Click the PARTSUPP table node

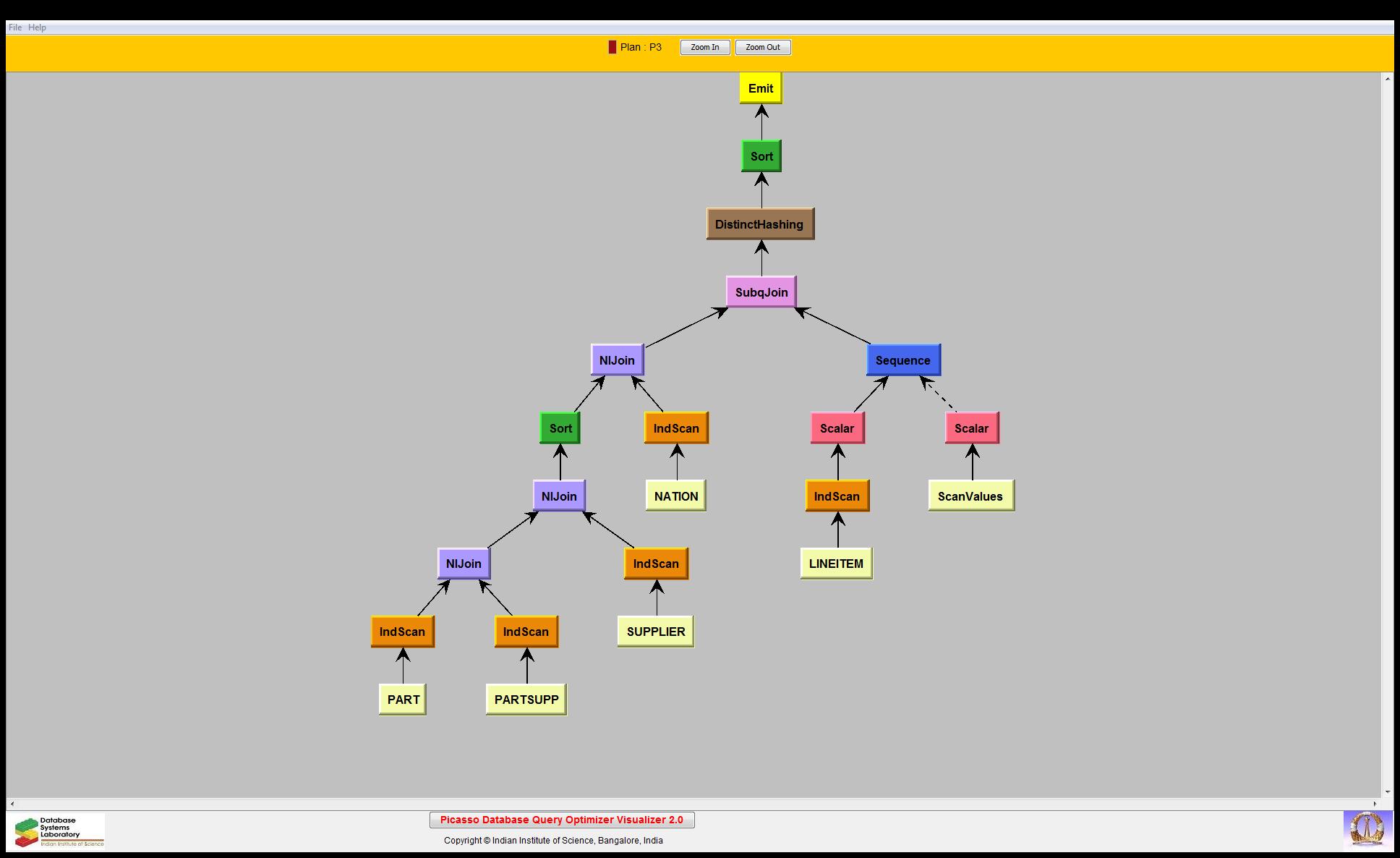click(526, 700)
